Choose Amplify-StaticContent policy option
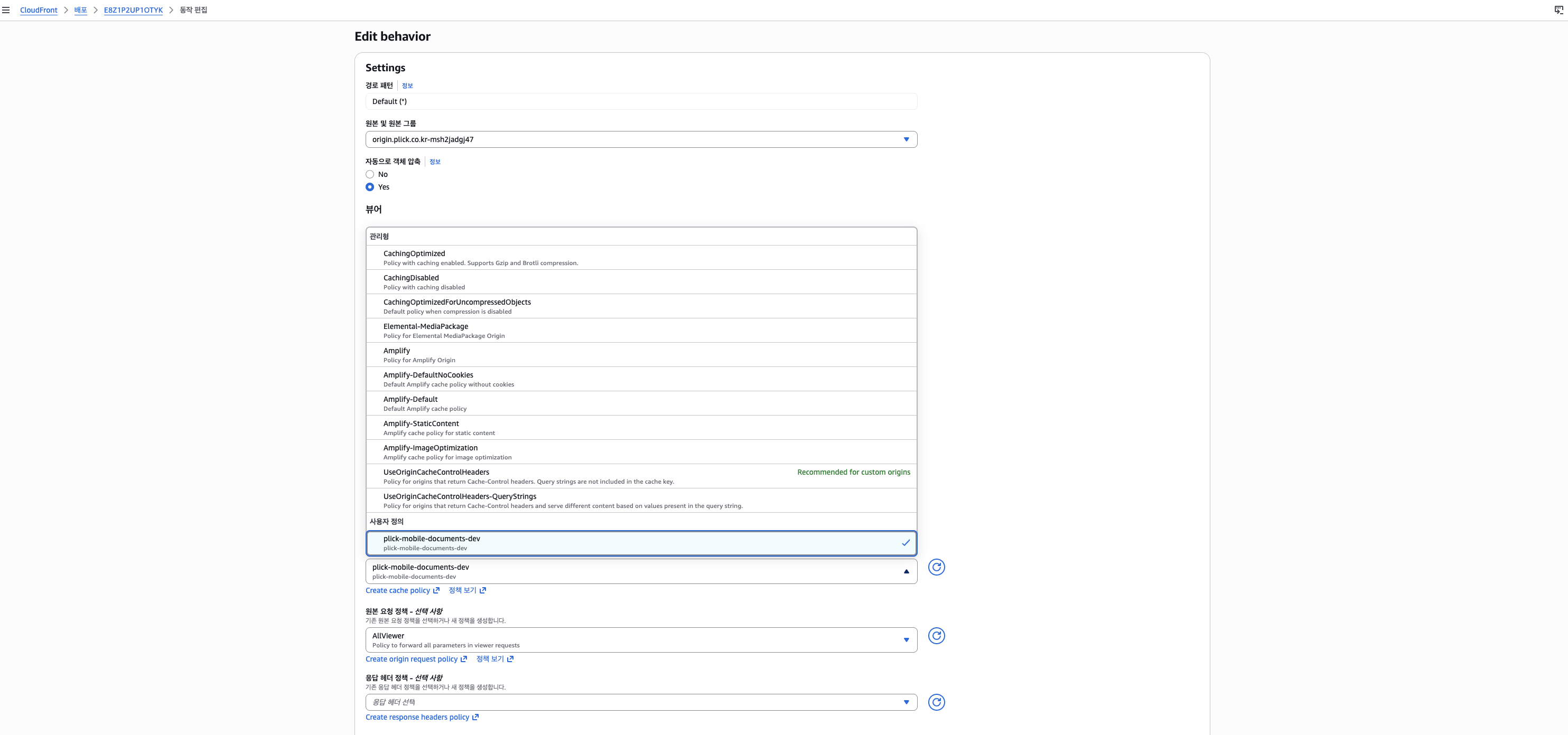 tap(641, 428)
